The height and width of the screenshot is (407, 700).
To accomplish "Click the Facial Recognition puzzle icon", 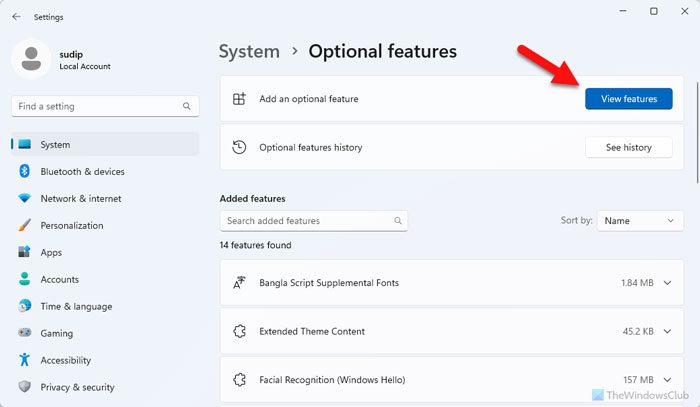I will pos(239,380).
